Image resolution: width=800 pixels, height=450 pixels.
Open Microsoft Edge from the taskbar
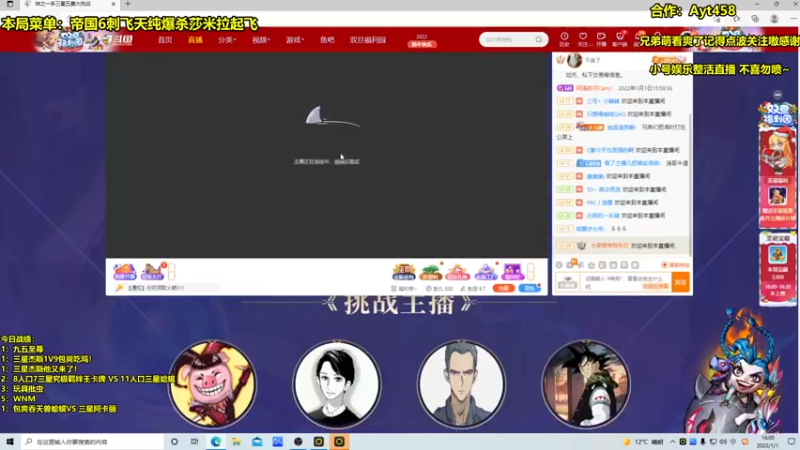point(216,442)
